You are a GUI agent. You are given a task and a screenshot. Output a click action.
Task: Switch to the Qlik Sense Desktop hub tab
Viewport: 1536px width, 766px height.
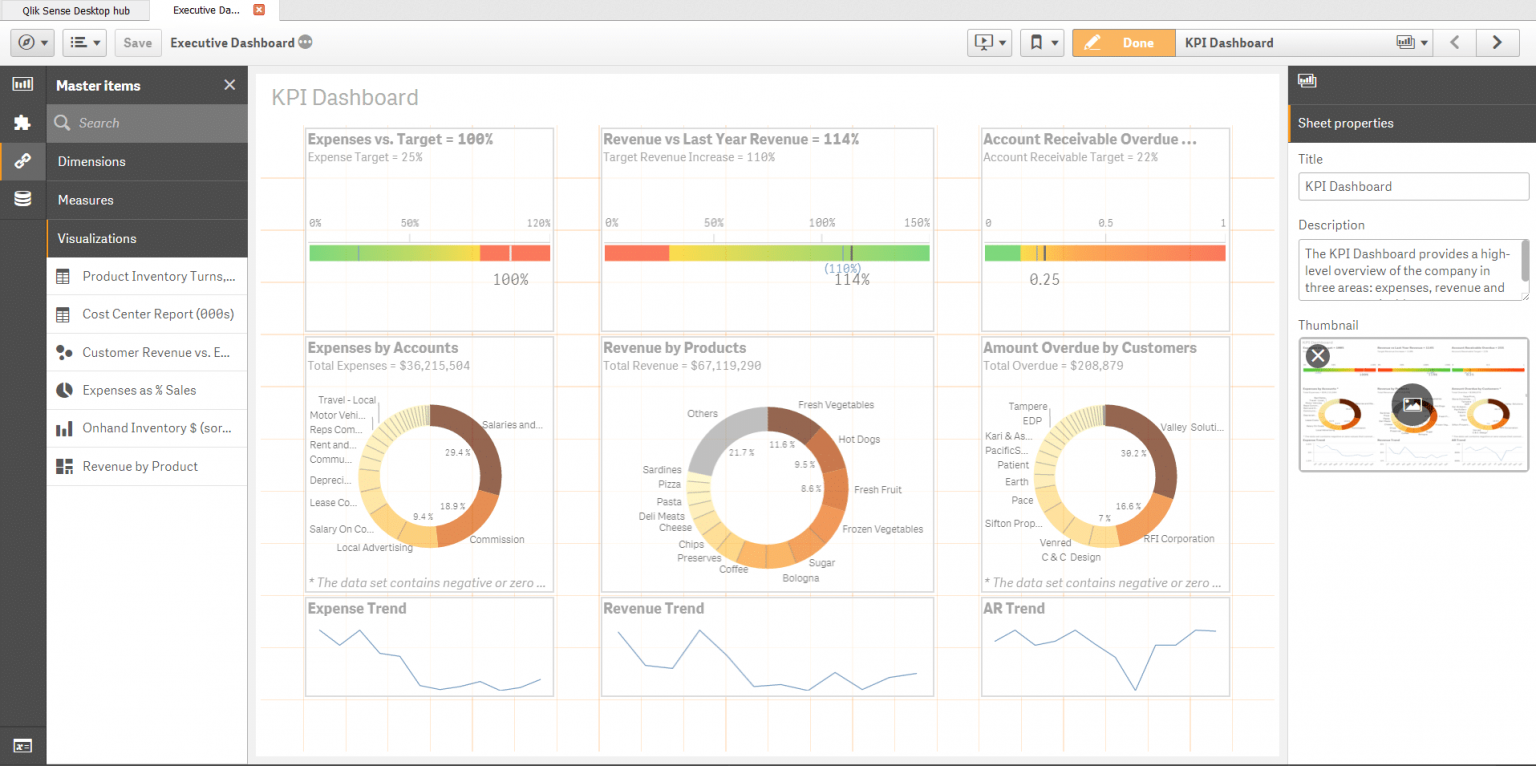point(76,10)
